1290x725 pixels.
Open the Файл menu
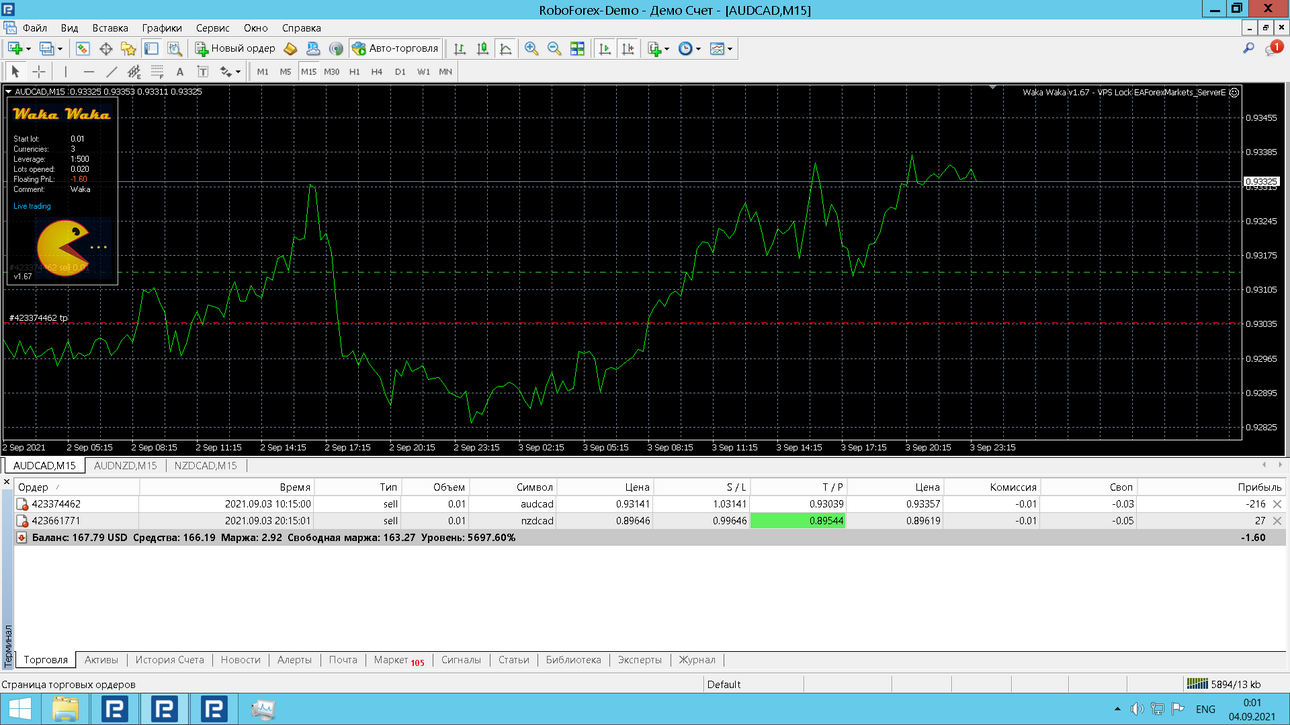click(34, 29)
